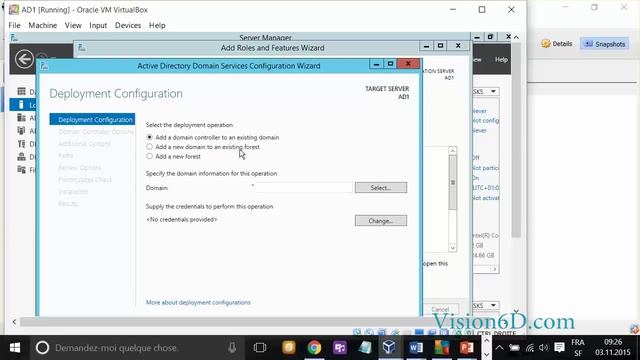Click the Domain text input field
The width and height of the screenshot is (640, 360).
pyautogui.click(x=303, y=188)
